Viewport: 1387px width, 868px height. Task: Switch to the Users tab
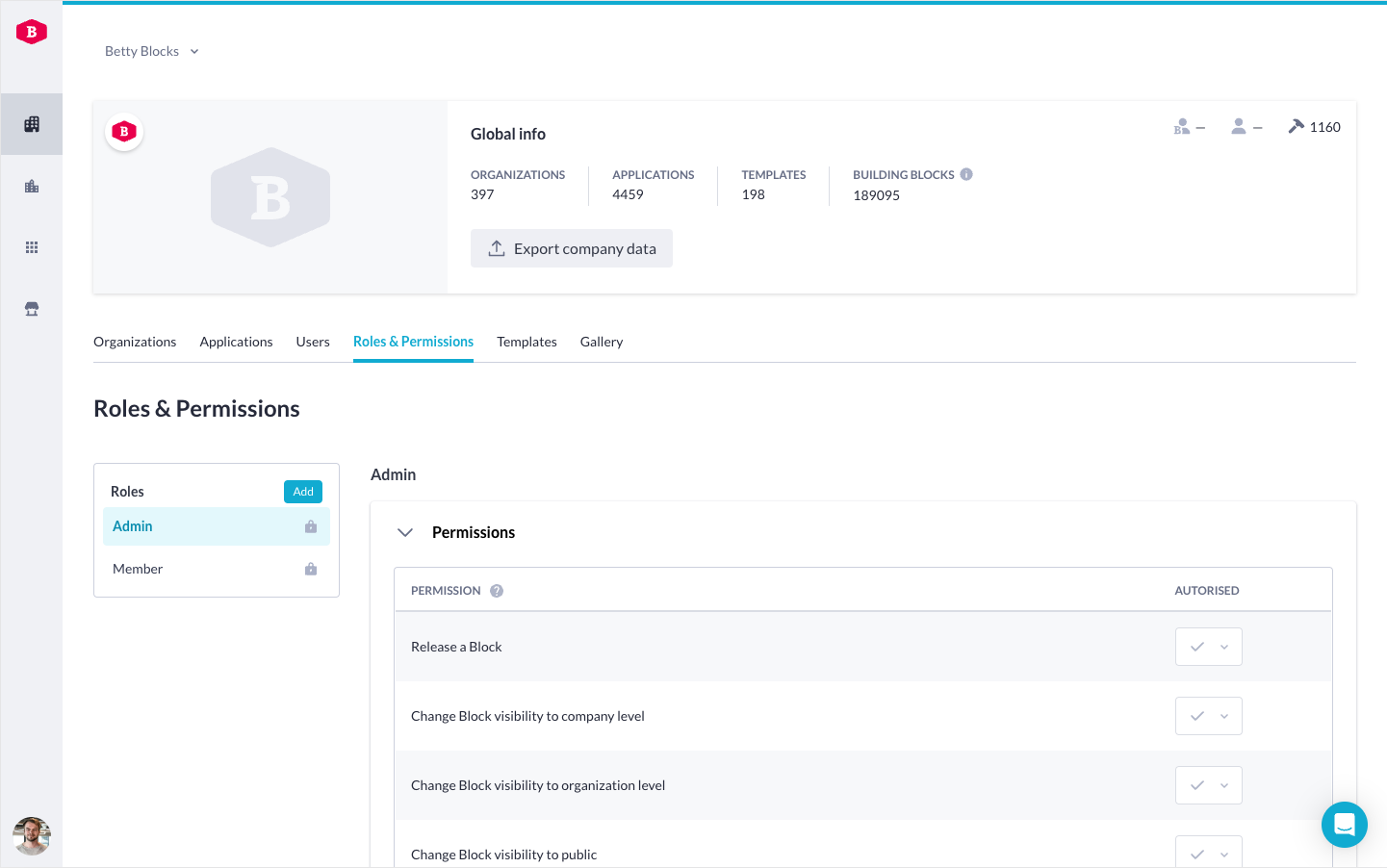pyautogui.click(x=313, y=342)
